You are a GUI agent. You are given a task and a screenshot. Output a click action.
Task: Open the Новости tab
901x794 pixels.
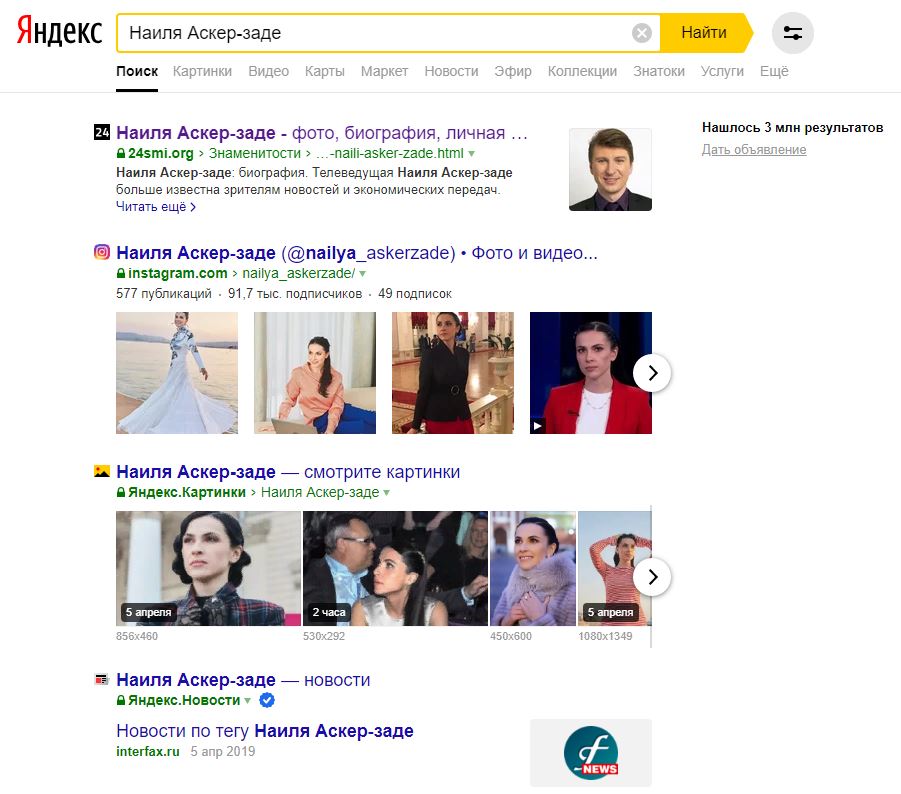point(451,71)
